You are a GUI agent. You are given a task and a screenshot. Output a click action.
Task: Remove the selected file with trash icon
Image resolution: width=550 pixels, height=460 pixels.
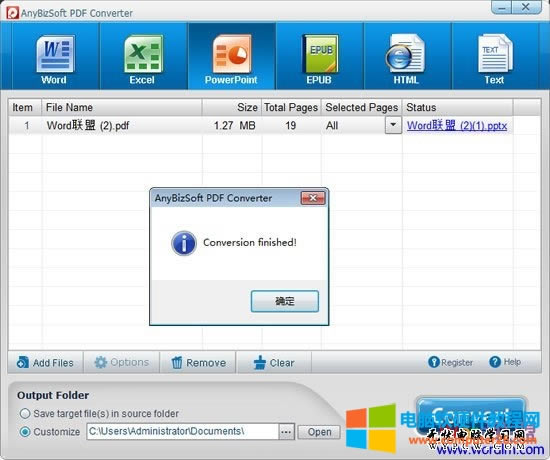click(199, 362)
